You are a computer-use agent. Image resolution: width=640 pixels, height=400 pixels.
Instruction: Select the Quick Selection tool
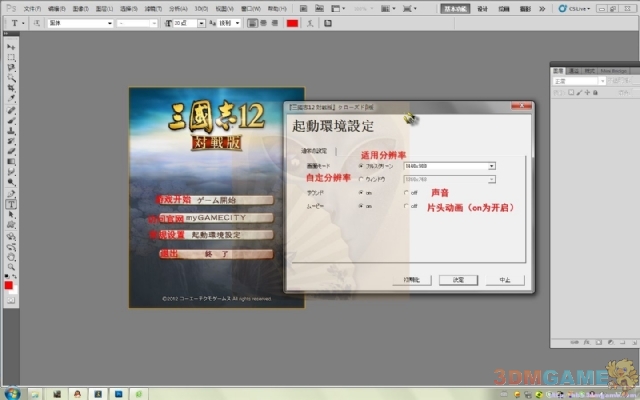pos(11,78)
